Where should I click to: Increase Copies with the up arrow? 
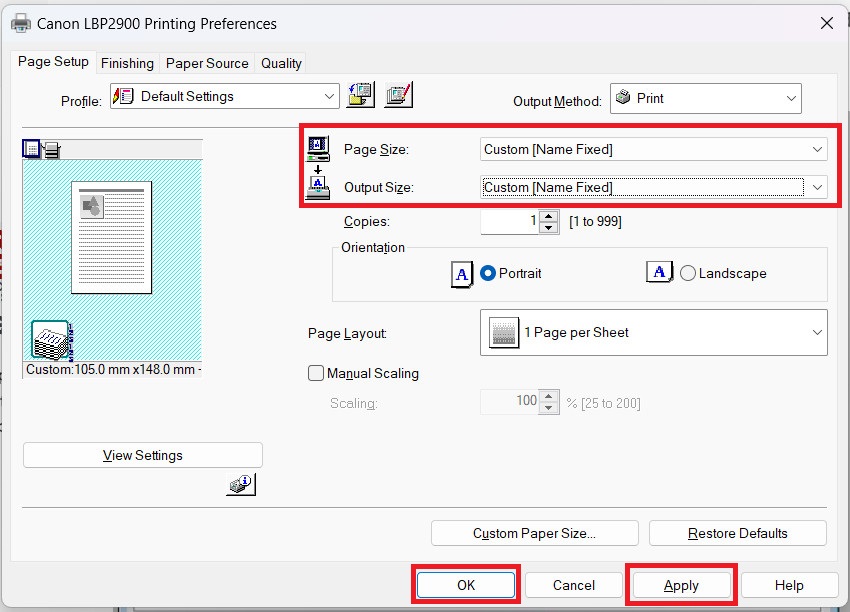549,216
